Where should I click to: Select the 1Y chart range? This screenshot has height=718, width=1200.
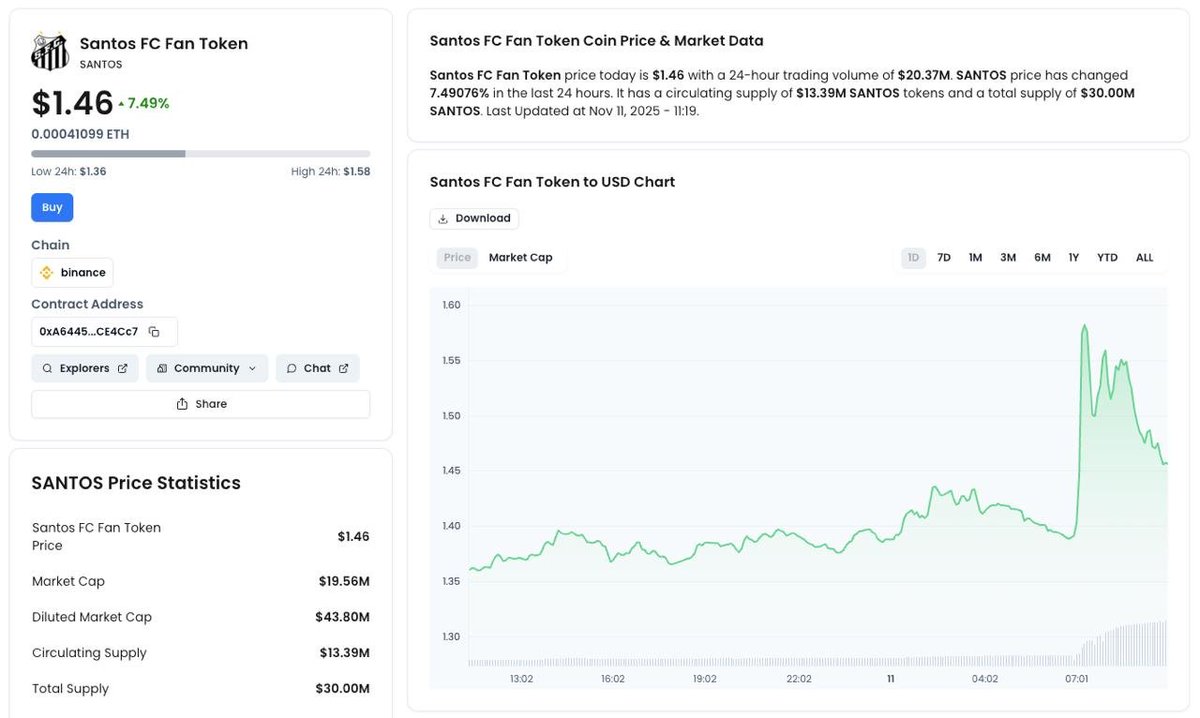1073,258
